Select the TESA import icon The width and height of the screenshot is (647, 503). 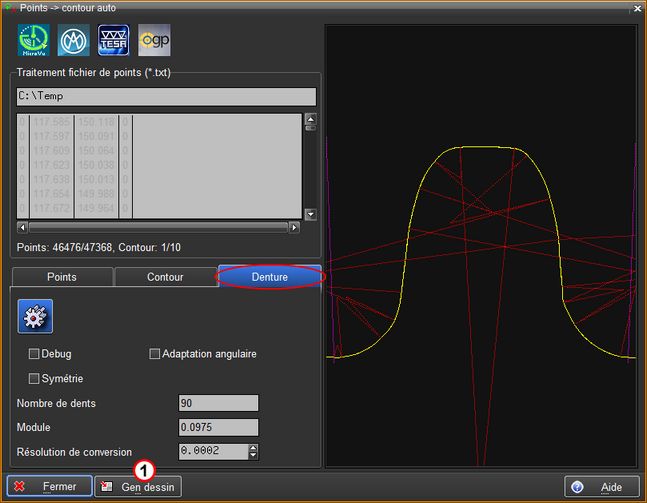pyautogui.click(x=114, y=40)
